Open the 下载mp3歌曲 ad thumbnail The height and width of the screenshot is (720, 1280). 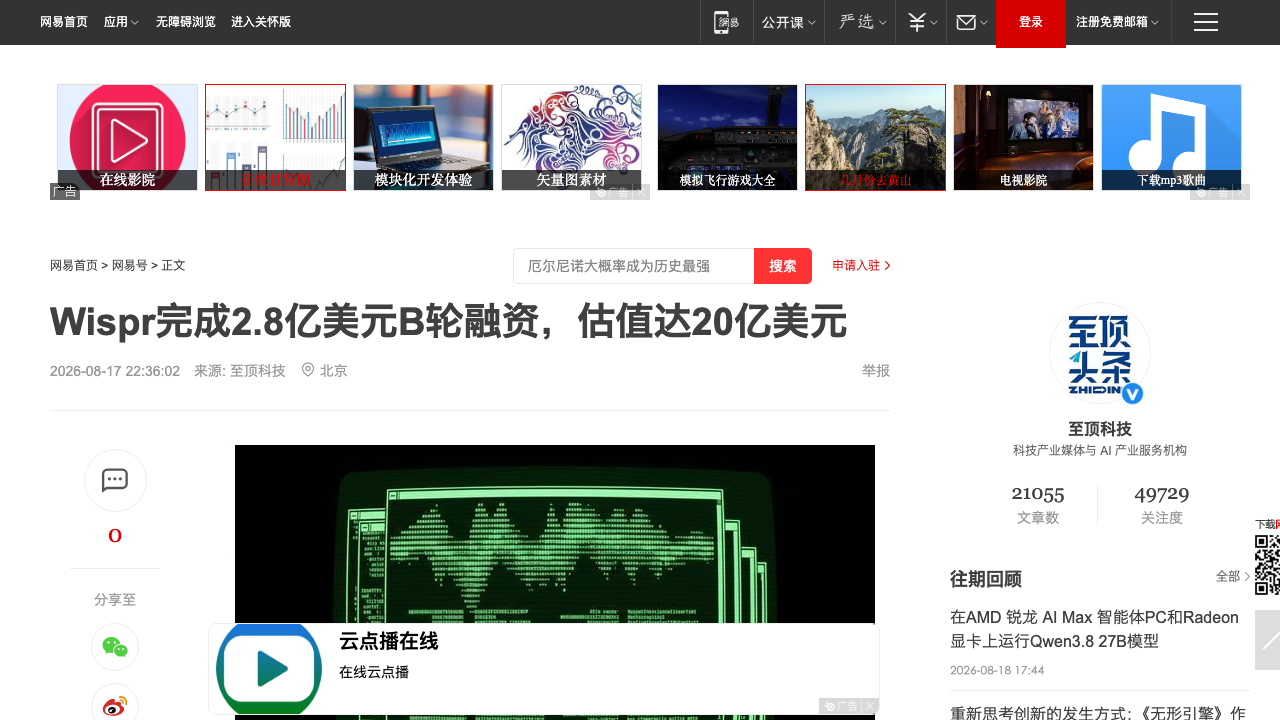tap(1171, 137)
